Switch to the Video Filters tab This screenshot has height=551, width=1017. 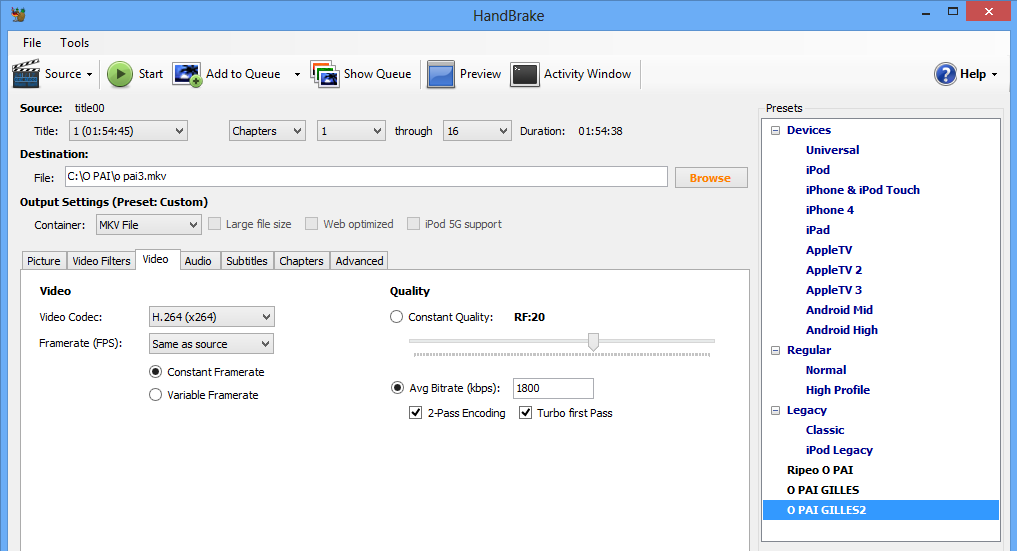click(101, 261)
